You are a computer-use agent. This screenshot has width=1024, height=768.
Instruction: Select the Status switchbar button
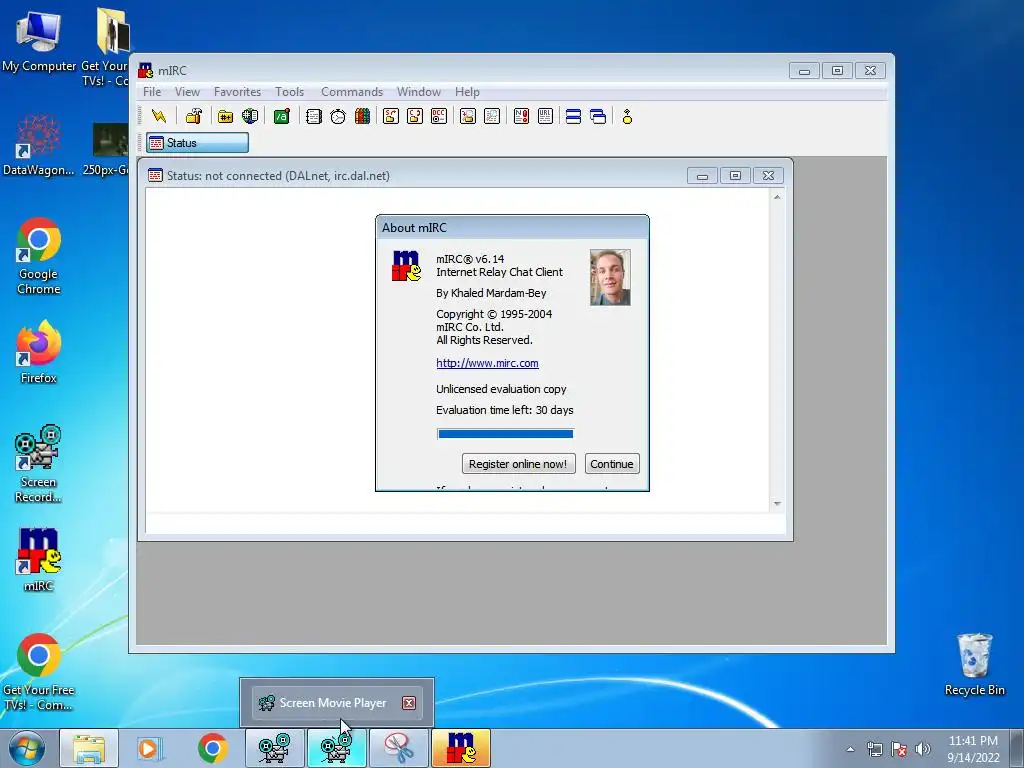click(x=197, y=142)
